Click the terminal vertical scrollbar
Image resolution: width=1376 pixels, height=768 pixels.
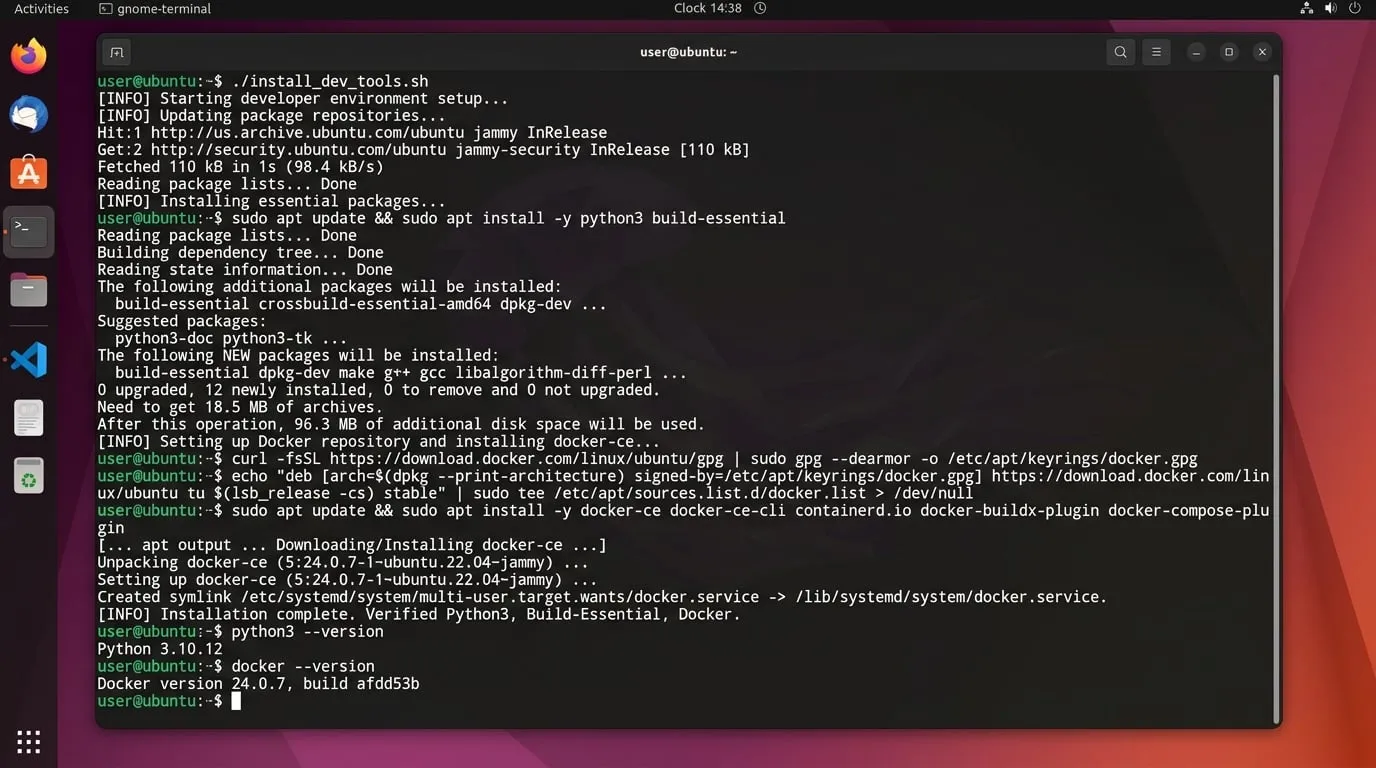pyautogui.click(x=1275, y=397)
